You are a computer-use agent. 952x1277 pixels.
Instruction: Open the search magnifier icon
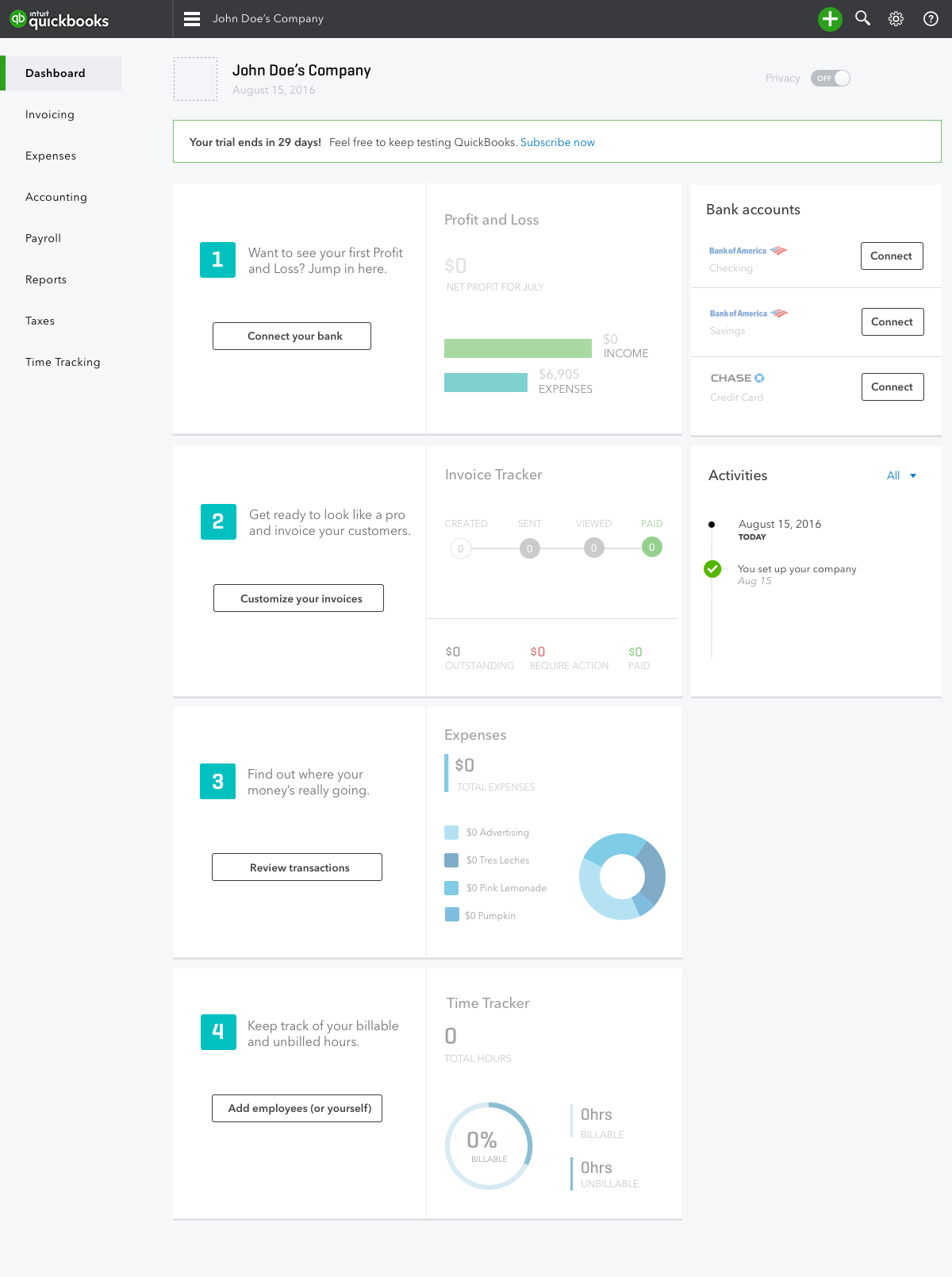[862, 18]
